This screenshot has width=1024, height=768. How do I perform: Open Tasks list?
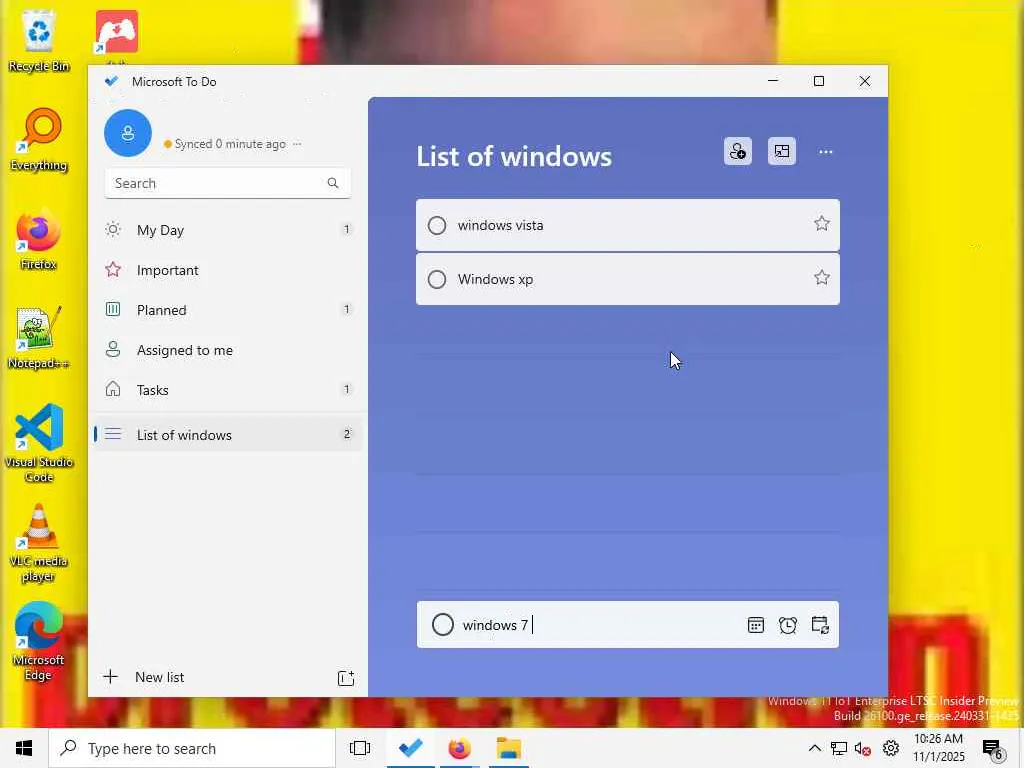(x=227, y=390)
